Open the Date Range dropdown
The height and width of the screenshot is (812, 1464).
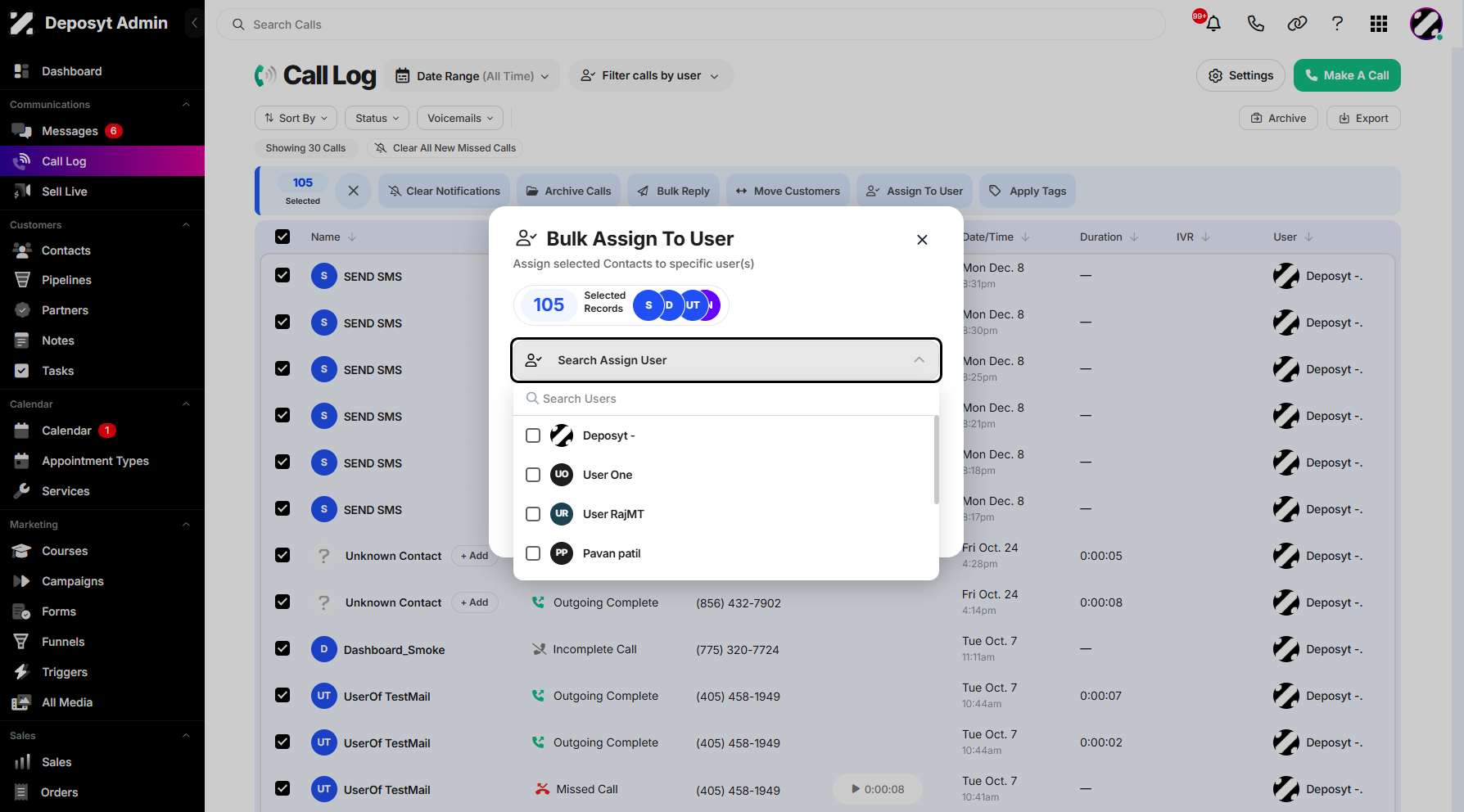472,76
